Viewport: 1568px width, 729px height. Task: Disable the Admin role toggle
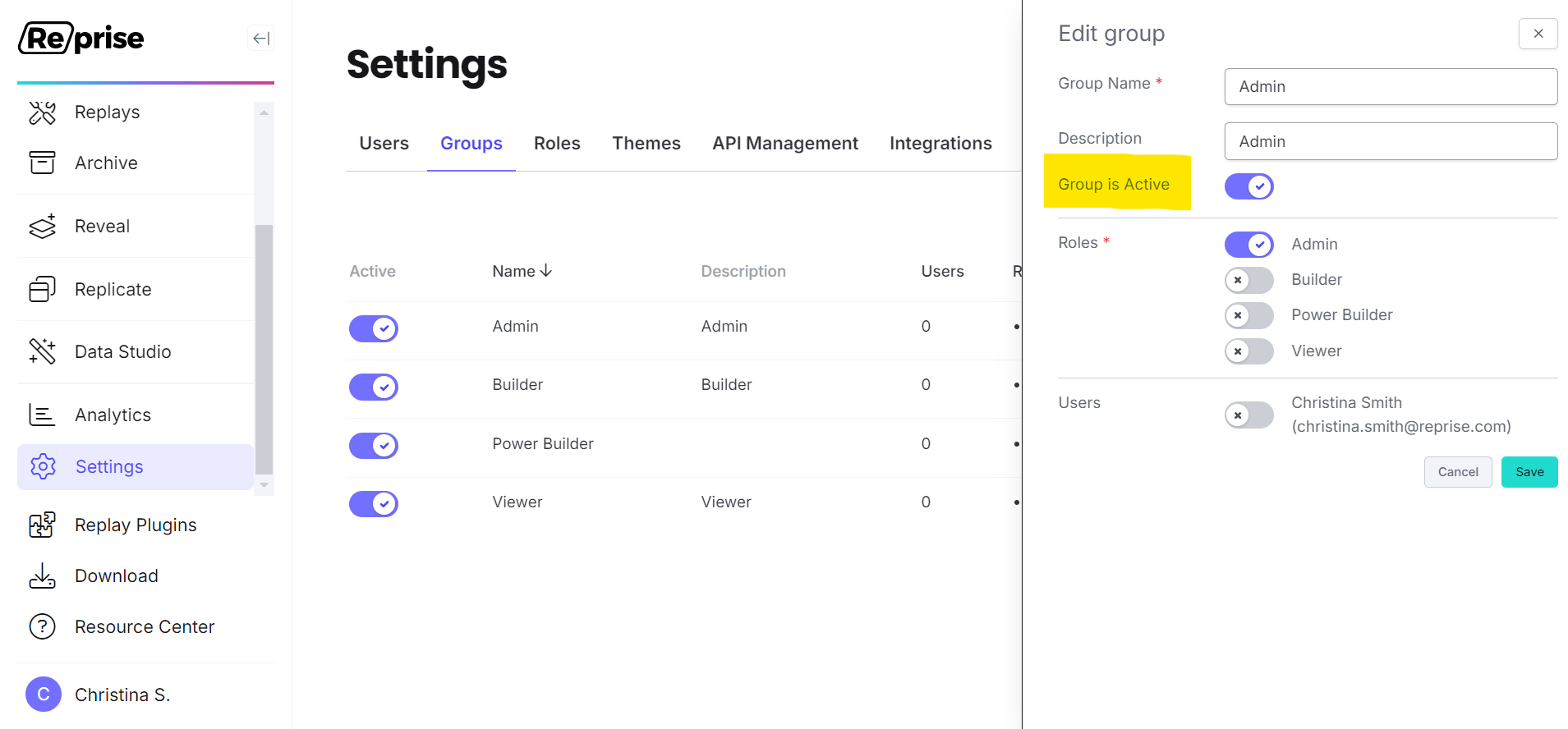[1248, 245]
